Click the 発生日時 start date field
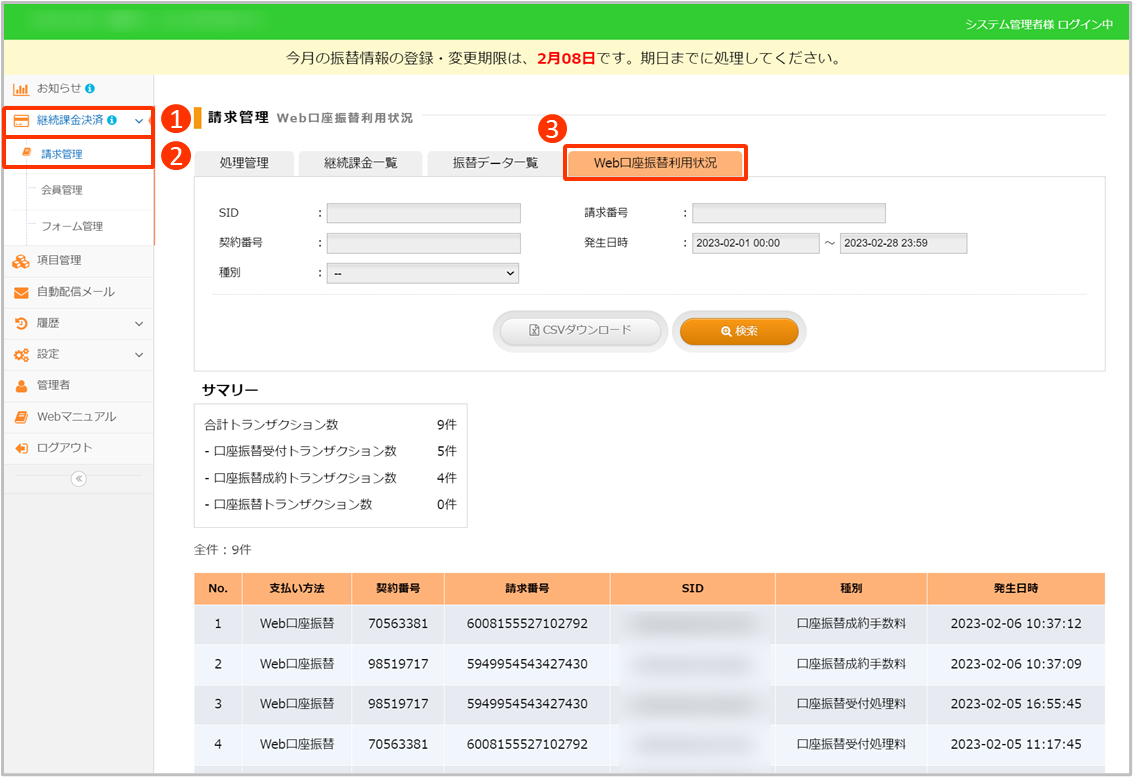The width and height of the screenshot is (1133, 777). pos(755,243)
